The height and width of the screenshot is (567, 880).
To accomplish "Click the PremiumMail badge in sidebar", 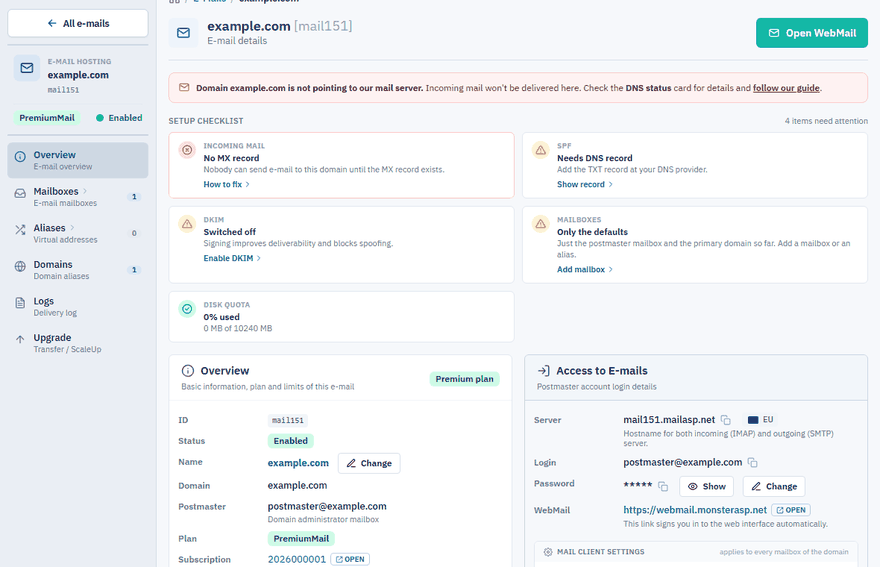I will (47, 118).
